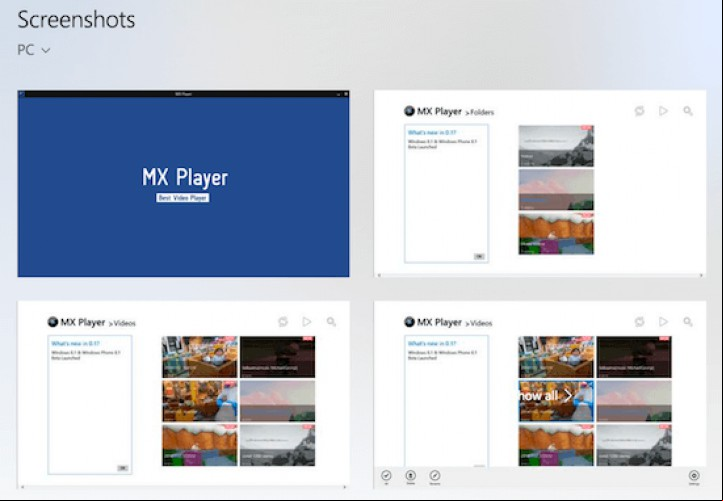Screen dimensions: 723x501
Task: Click the Screenshots heading
Action: tap(76, 20)
